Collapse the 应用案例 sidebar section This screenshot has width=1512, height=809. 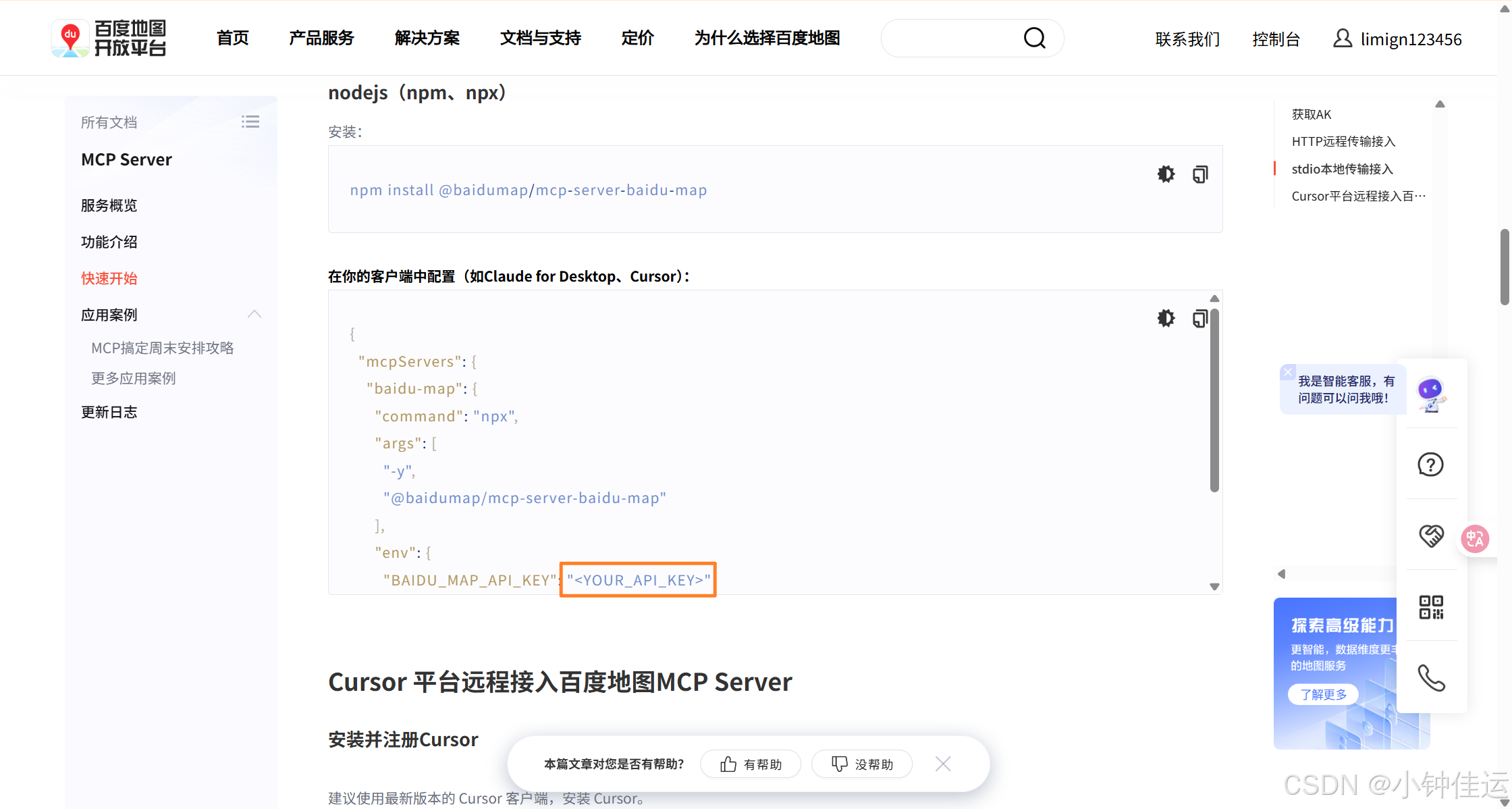click(x=254, y=314)
